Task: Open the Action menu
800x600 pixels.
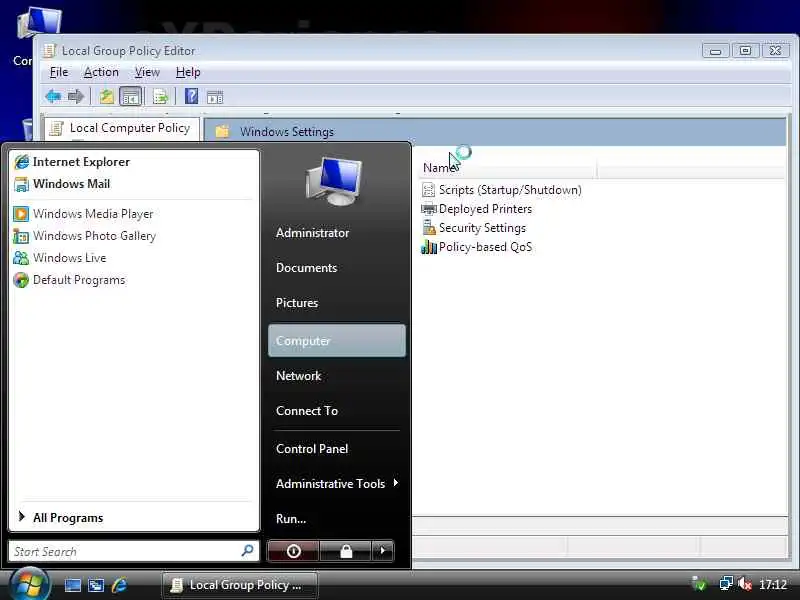Action: [101, 72]
